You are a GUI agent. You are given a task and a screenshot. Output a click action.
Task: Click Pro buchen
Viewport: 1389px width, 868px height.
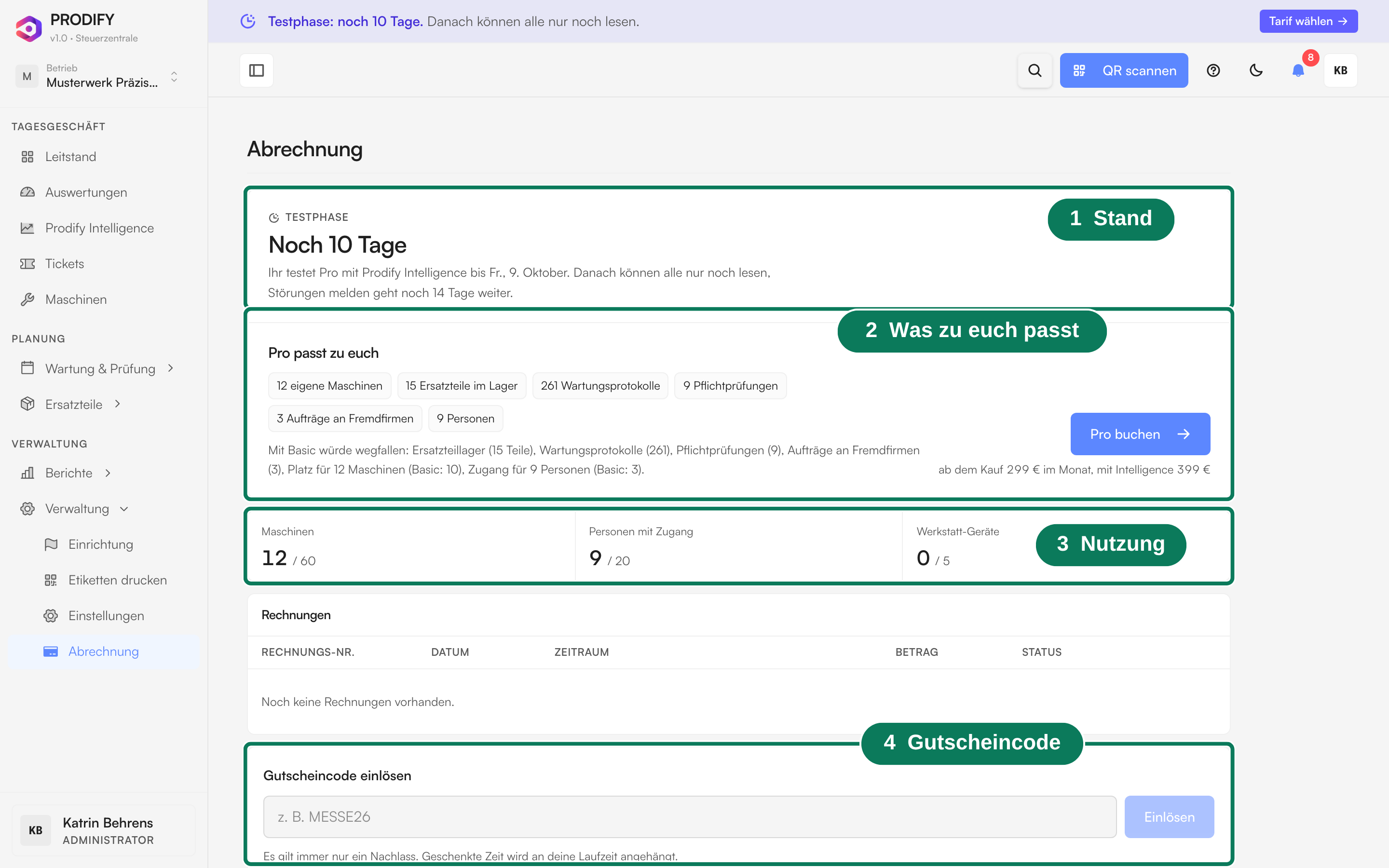[1140, 434]
